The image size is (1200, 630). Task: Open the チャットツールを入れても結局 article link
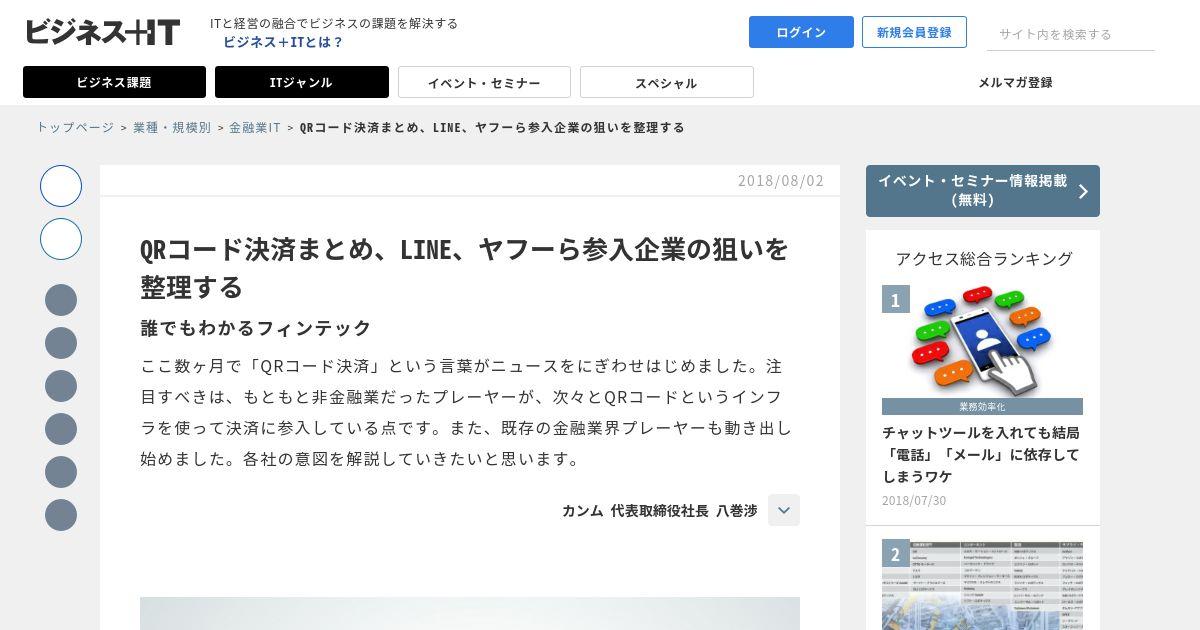click(981, 454)
